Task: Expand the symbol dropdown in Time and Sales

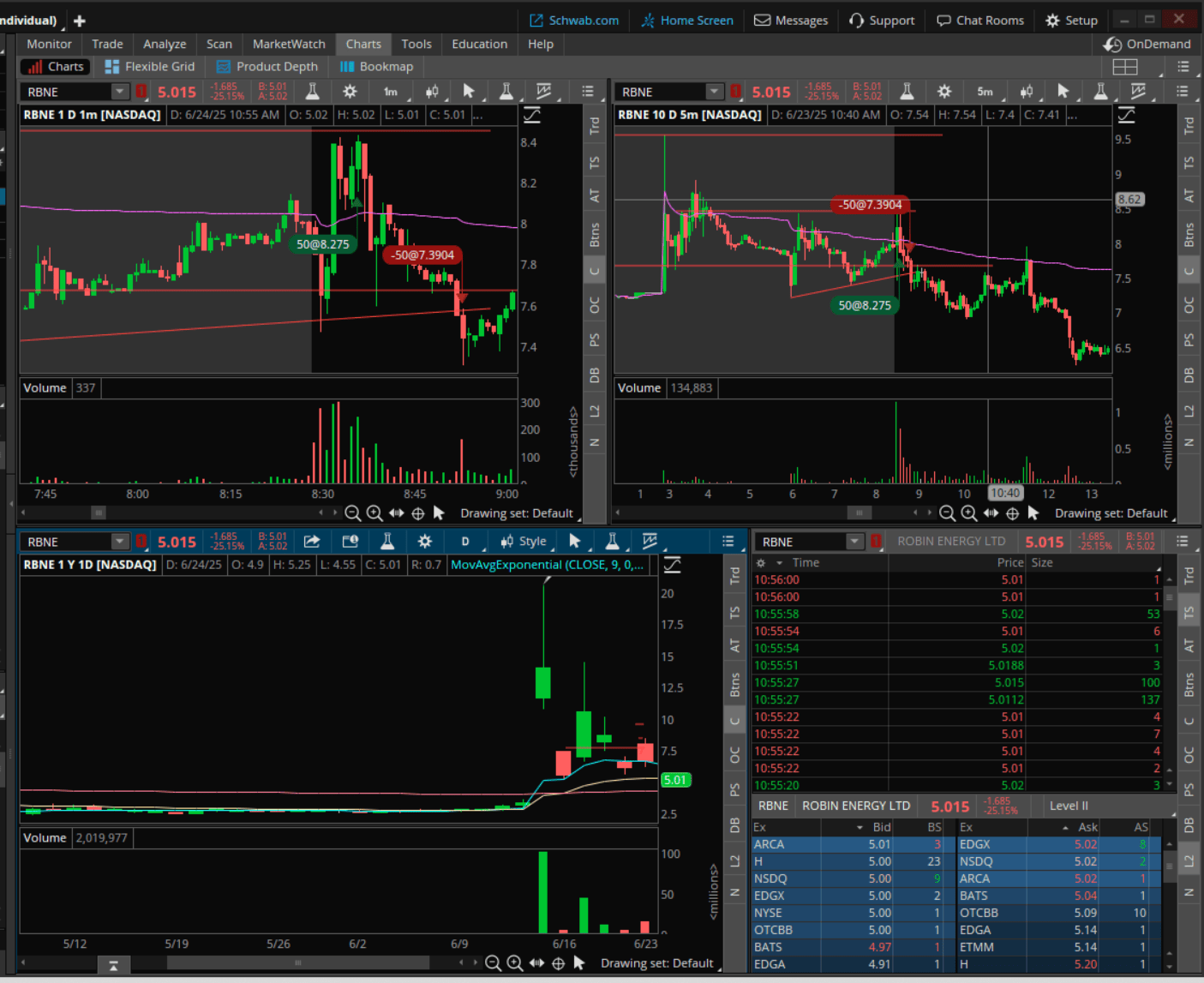Action: (854, 542)
